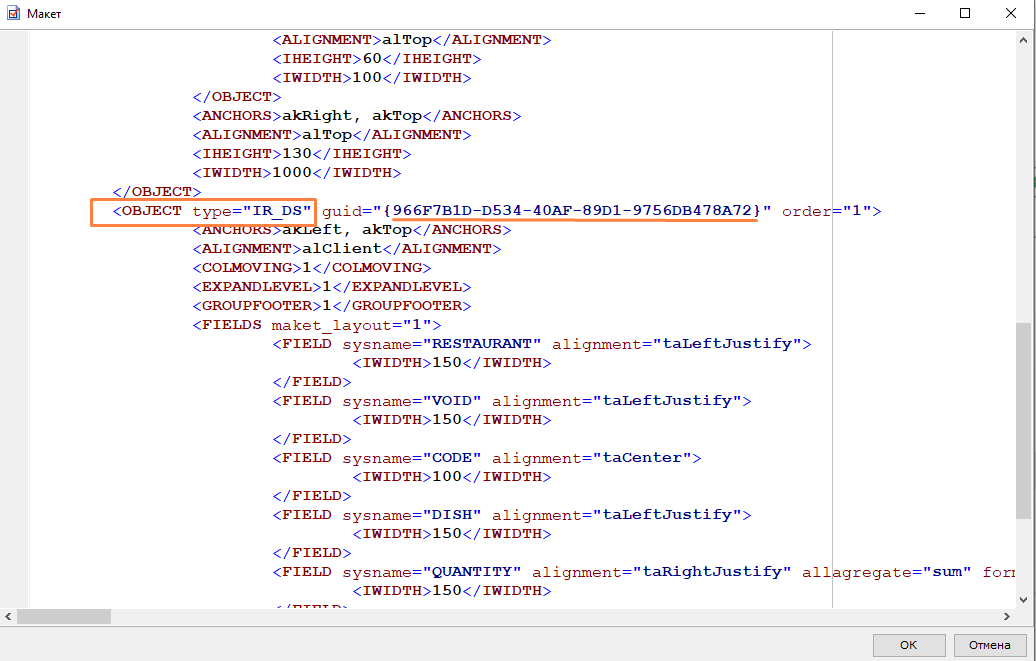Place cursor in the IR_DS type value
This screenshot has width=1036, height=661.
[276, 211]
